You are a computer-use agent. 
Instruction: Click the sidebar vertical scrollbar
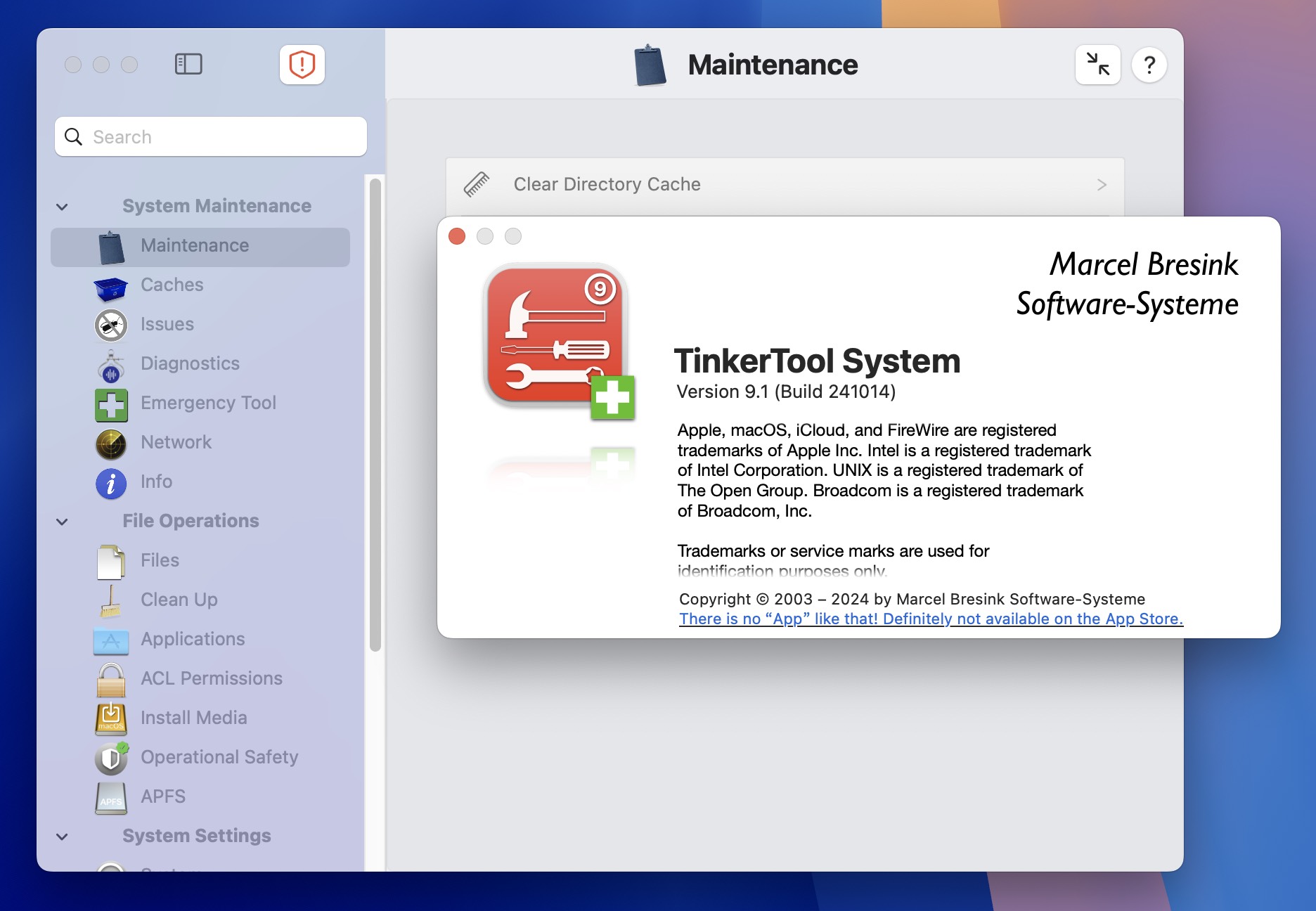tap(375, 415)
